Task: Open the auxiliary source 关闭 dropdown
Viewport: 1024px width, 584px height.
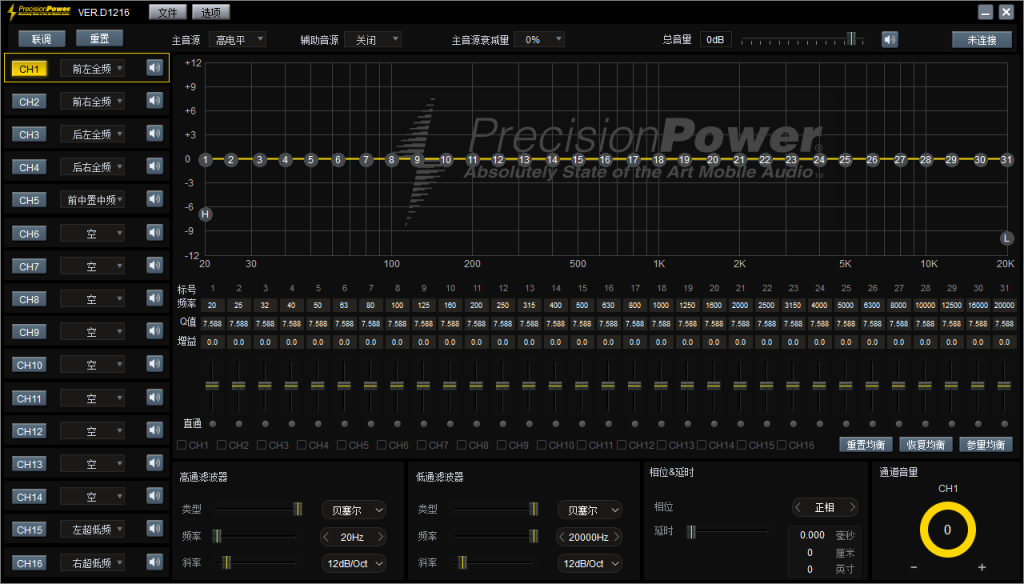Action: 373,40
